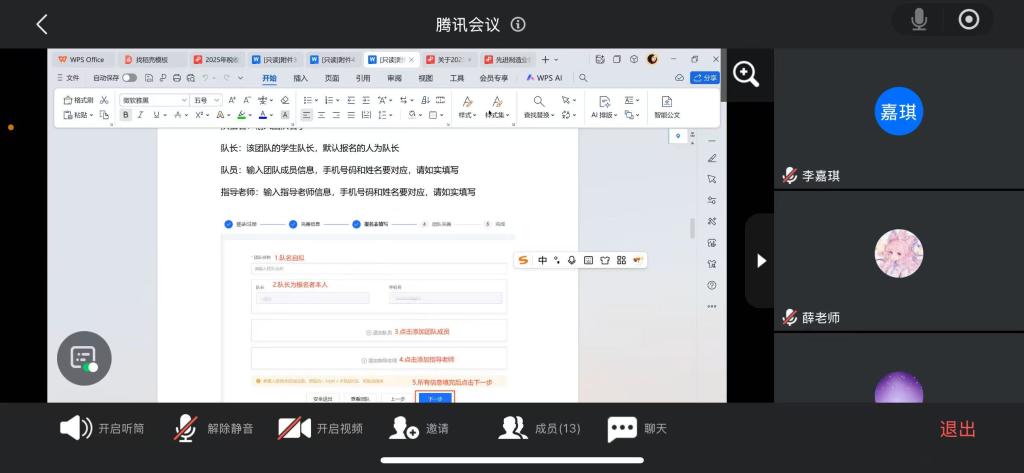Tap the record circle icon top right
1024x473 pixels.
(968, 20)
